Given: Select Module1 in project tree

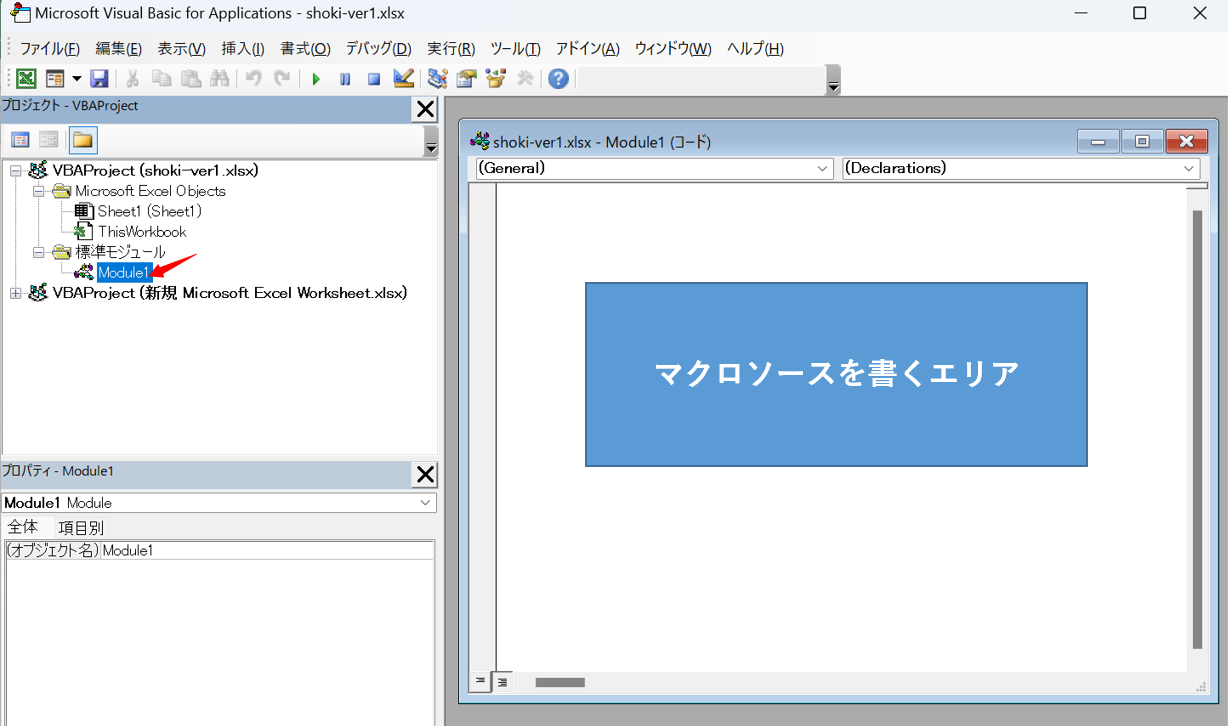Looking at the screenshot, I should (x=124, y=272).
